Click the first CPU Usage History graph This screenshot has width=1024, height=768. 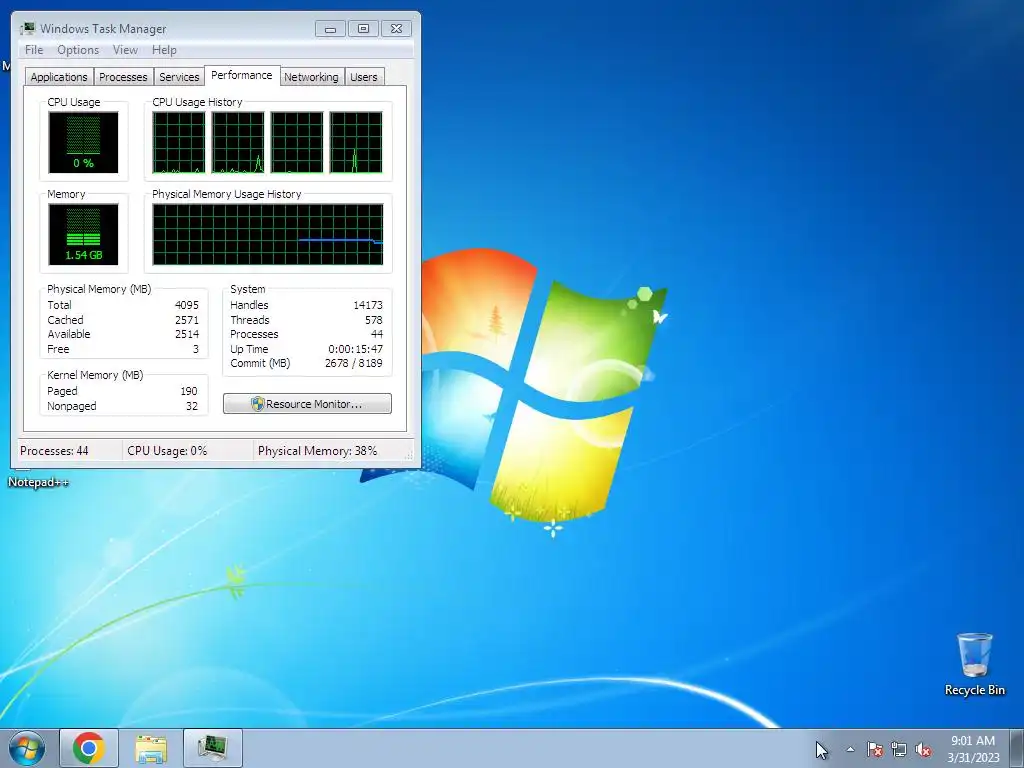click(x=179, y=142)
